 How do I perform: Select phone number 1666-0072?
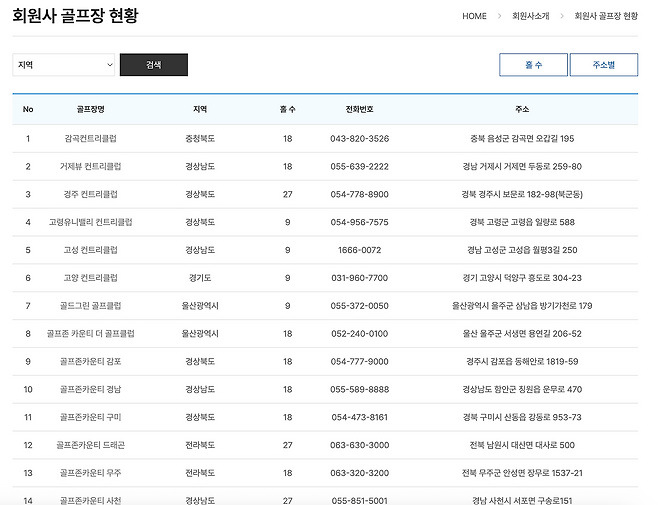pyautogui.click(x=359, y=250)
